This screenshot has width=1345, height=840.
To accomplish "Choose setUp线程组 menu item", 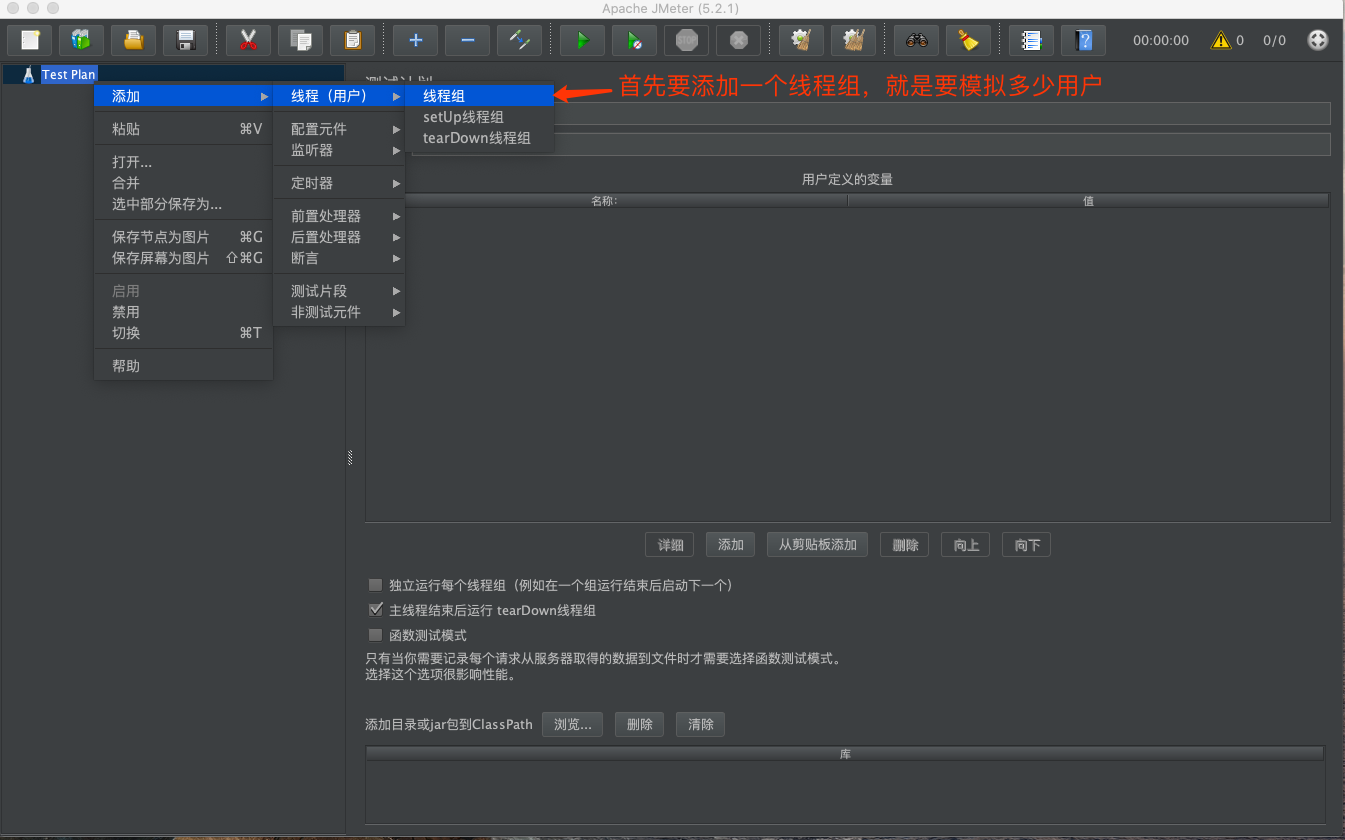I will (x=480, y=117).
